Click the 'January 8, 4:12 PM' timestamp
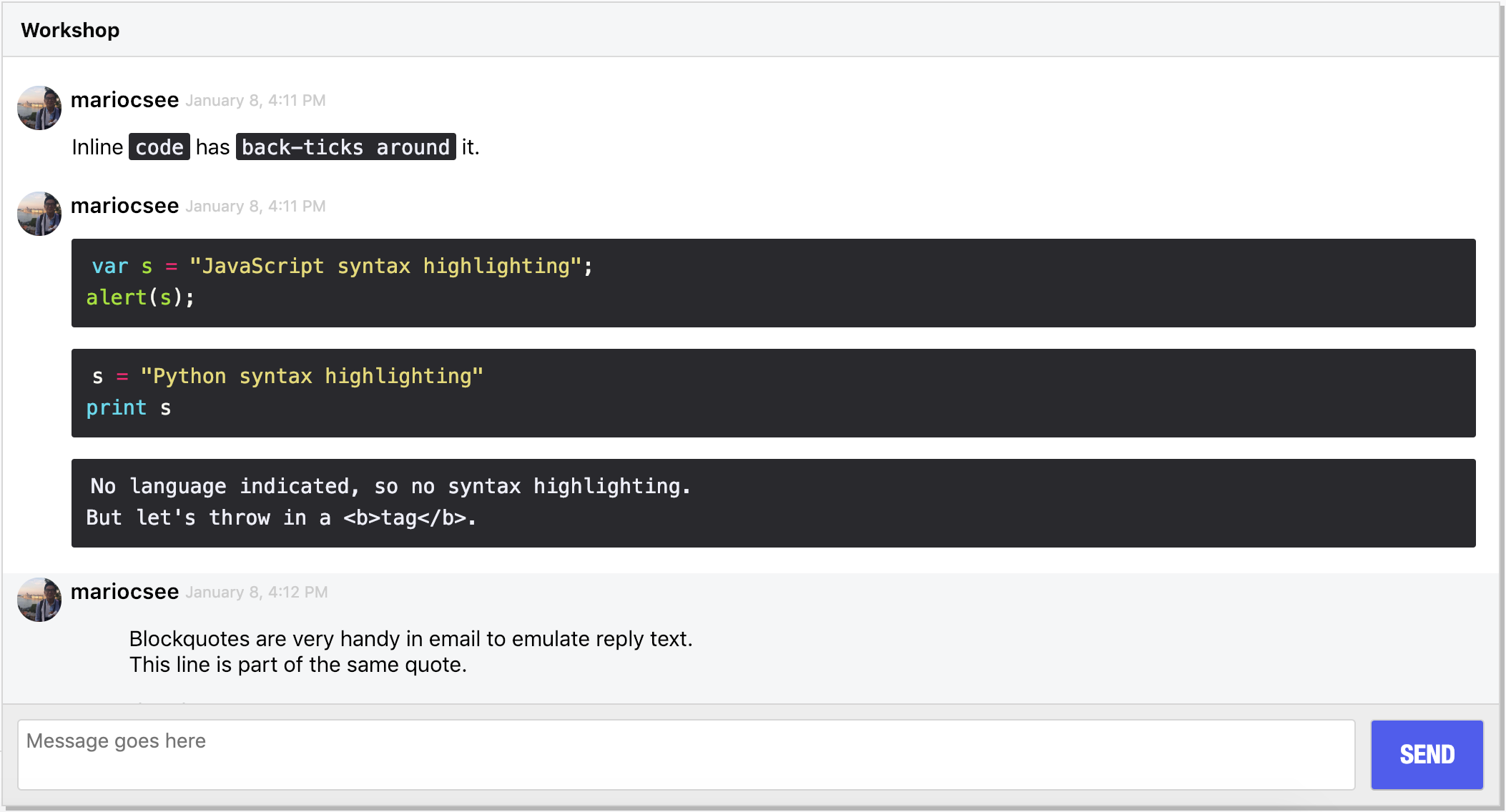The image size is (1506, 812). point(256,593)
